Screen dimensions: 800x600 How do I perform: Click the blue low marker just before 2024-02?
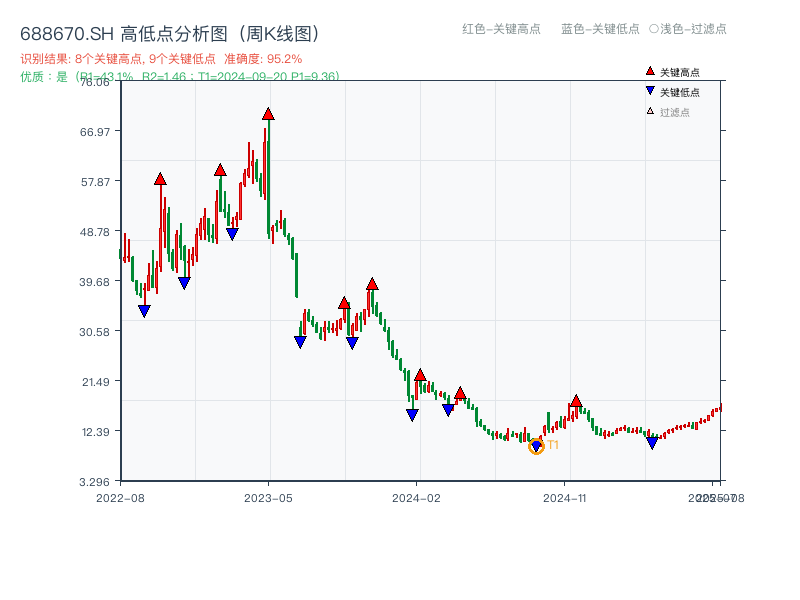411,415
